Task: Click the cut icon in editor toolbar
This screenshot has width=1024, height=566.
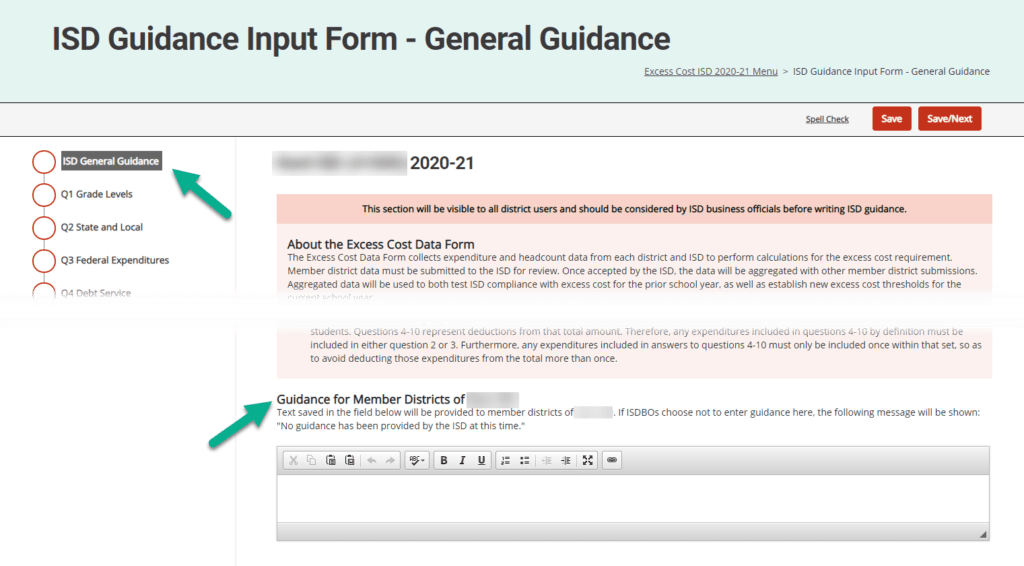Action: tap(293, 460)
